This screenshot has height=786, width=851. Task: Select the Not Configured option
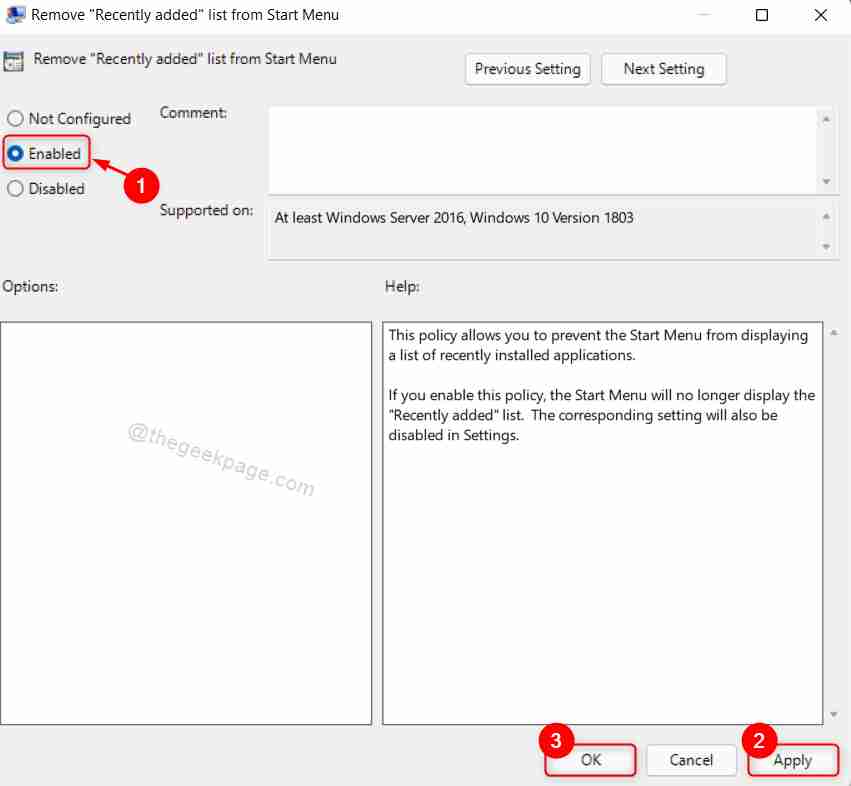coord(15,118)
